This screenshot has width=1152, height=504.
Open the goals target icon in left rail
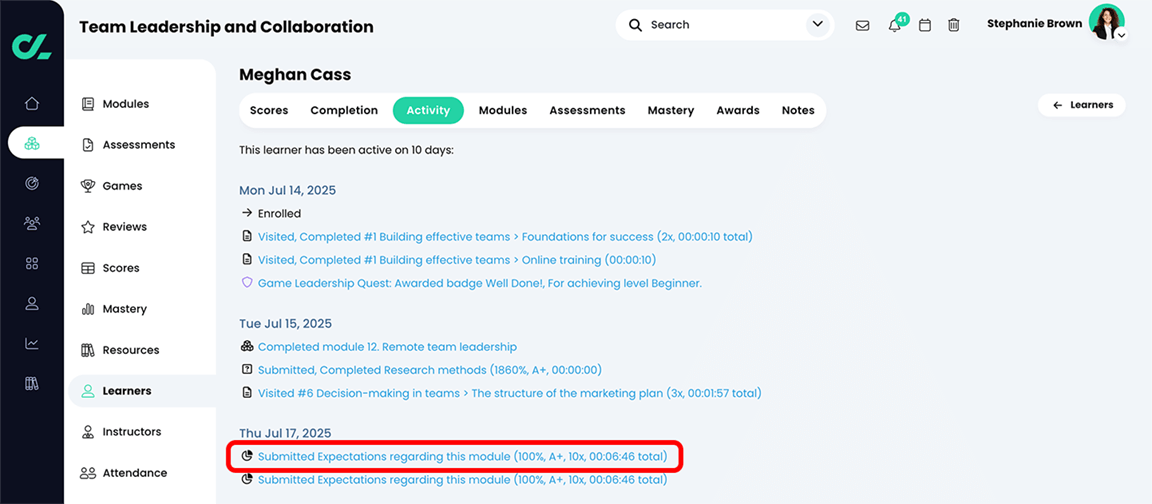[32, 183]
